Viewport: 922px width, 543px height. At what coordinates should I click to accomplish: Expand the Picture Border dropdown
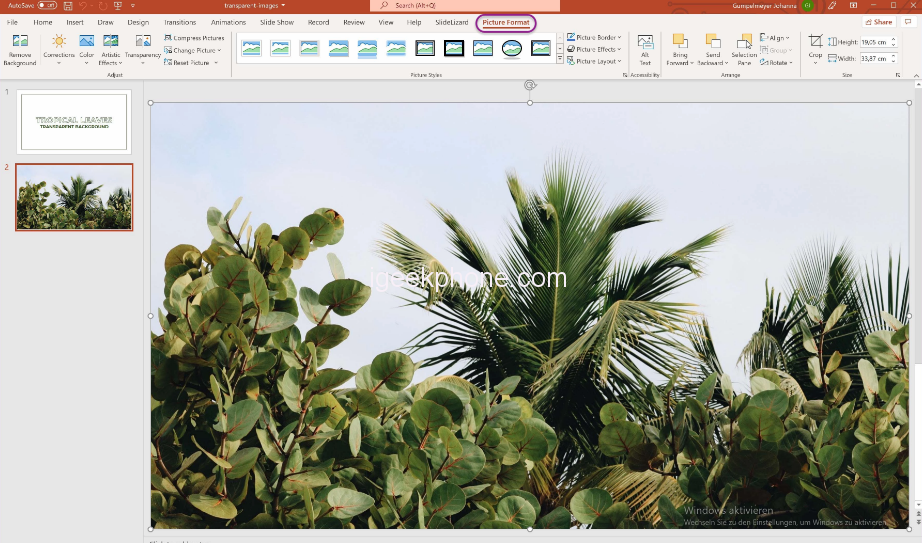tap(595, 37)
